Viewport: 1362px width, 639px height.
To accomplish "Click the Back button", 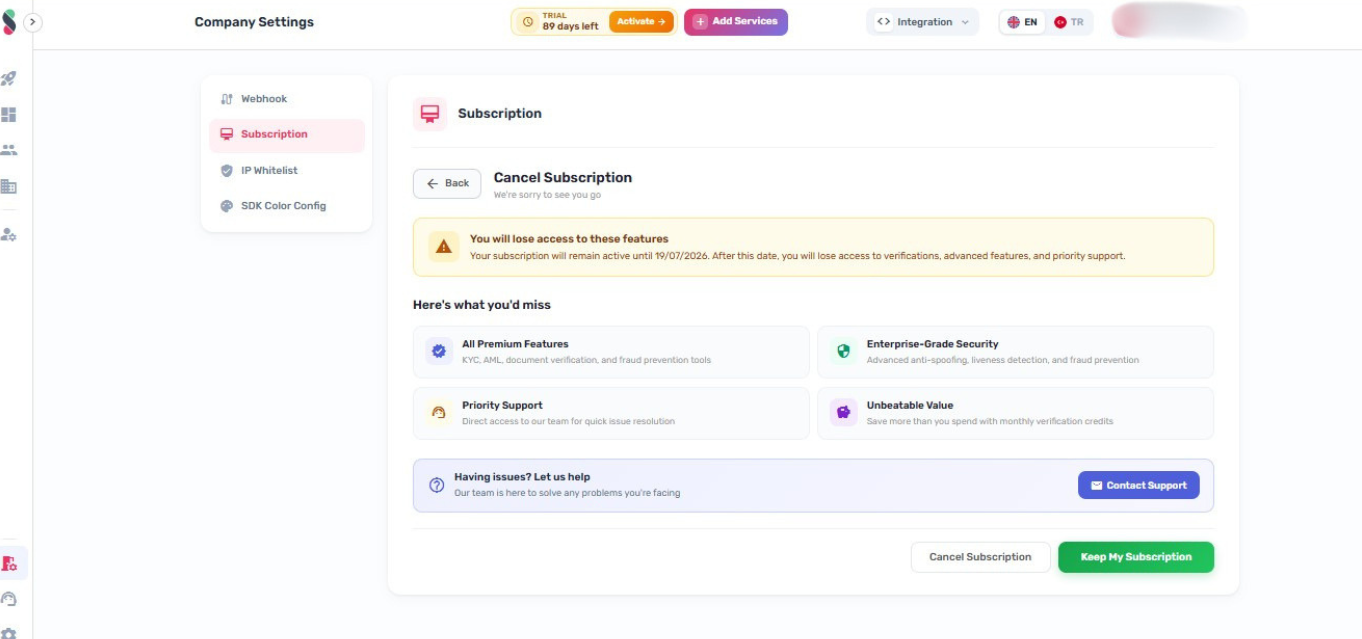I will (447, 184).
